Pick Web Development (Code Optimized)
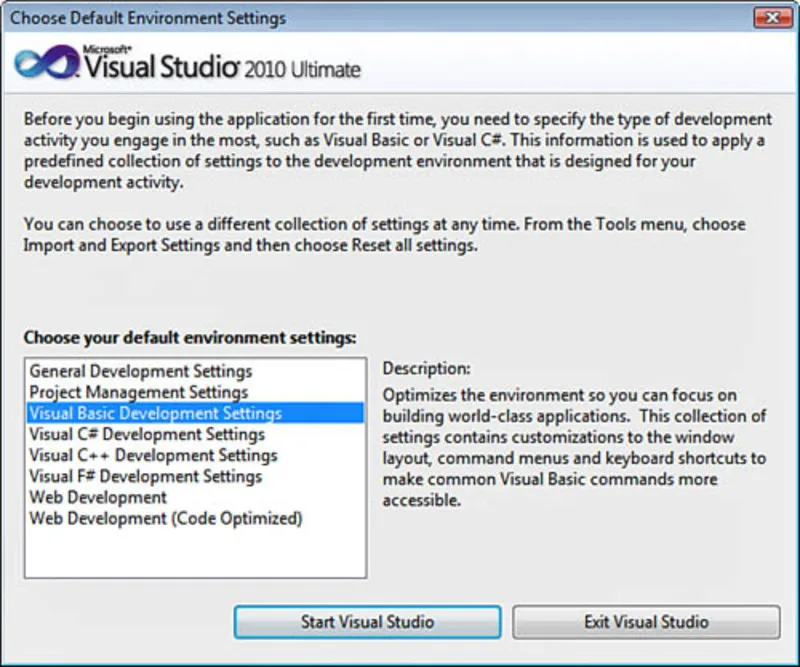This screenshot has width=800, height=667. 195,518
